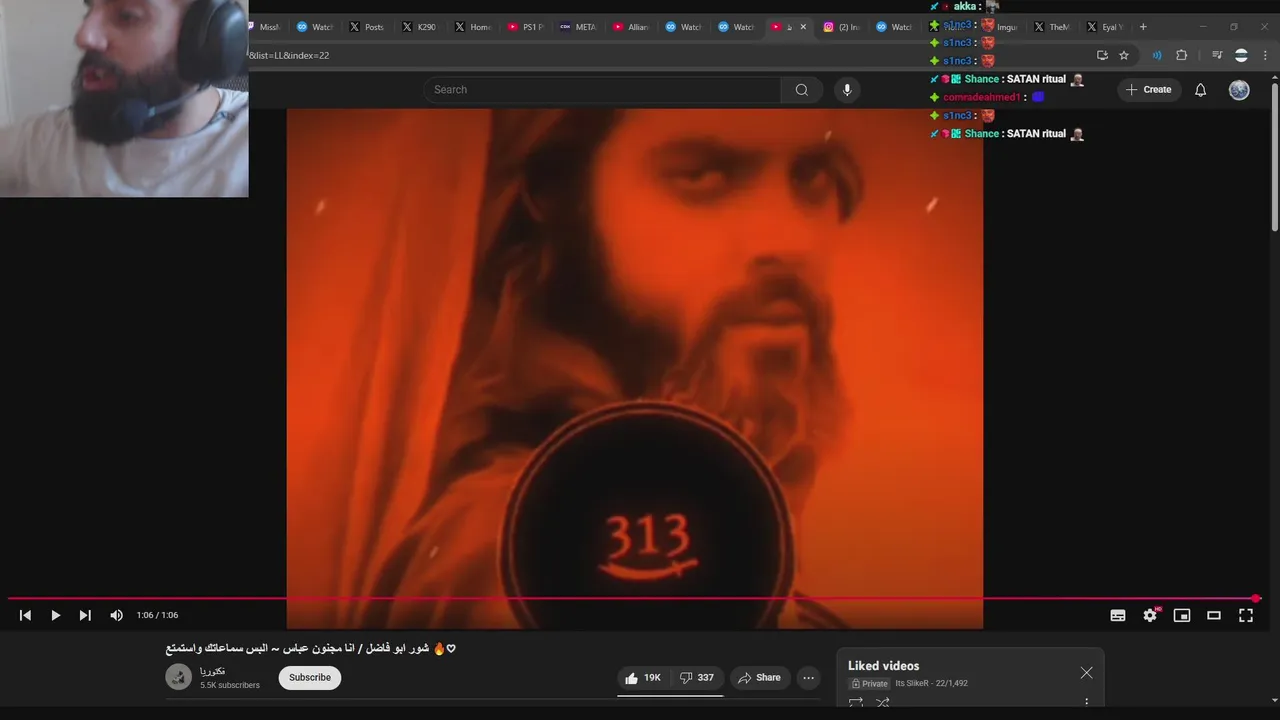Screen dimensions: 1280x720
Task: Switch to the TheM X tab
Action: point(1052,27)
